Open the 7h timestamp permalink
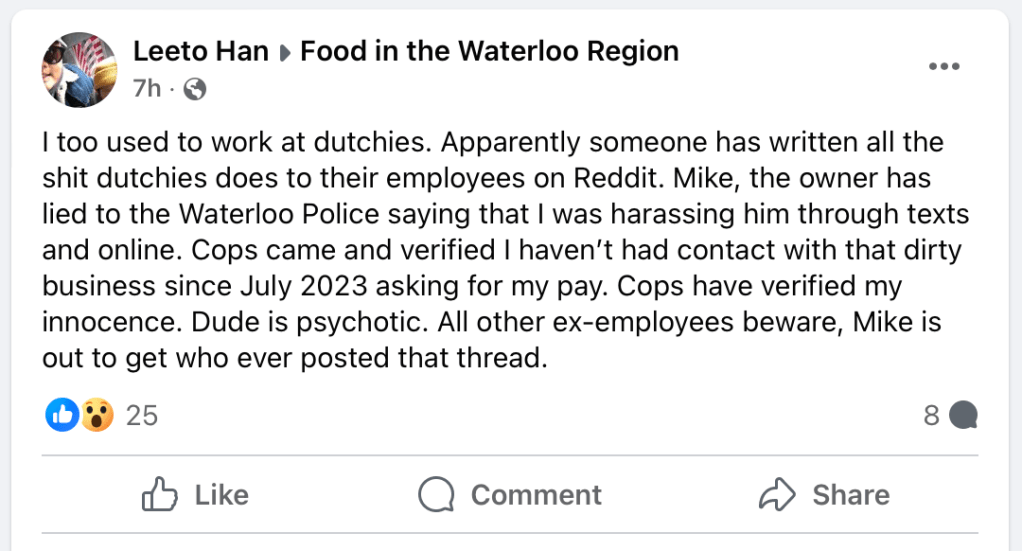The height and width of the screenshot is (551, 1022). 146,89
